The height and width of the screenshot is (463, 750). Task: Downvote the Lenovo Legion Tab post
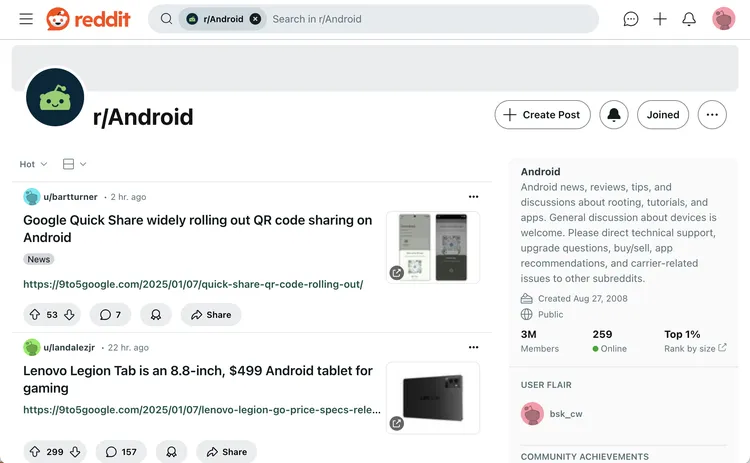75,452
